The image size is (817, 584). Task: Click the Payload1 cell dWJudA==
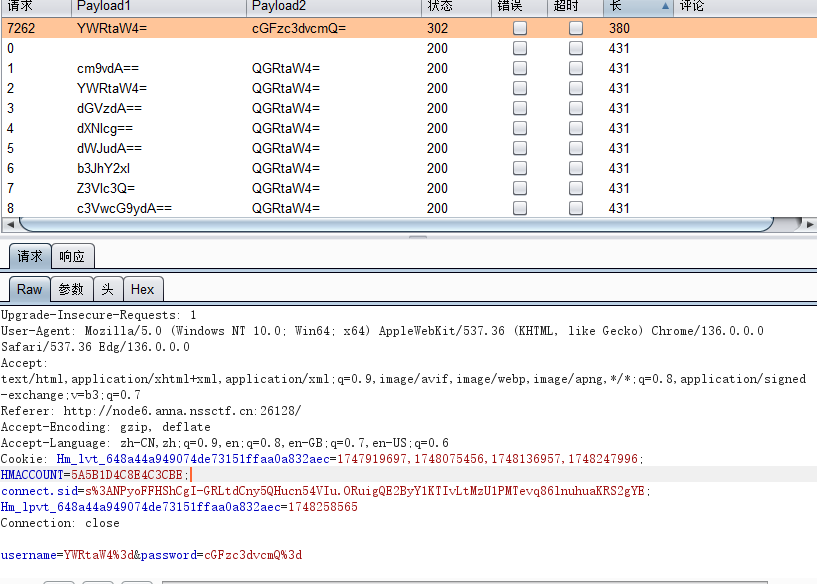[x=109, y=148]
